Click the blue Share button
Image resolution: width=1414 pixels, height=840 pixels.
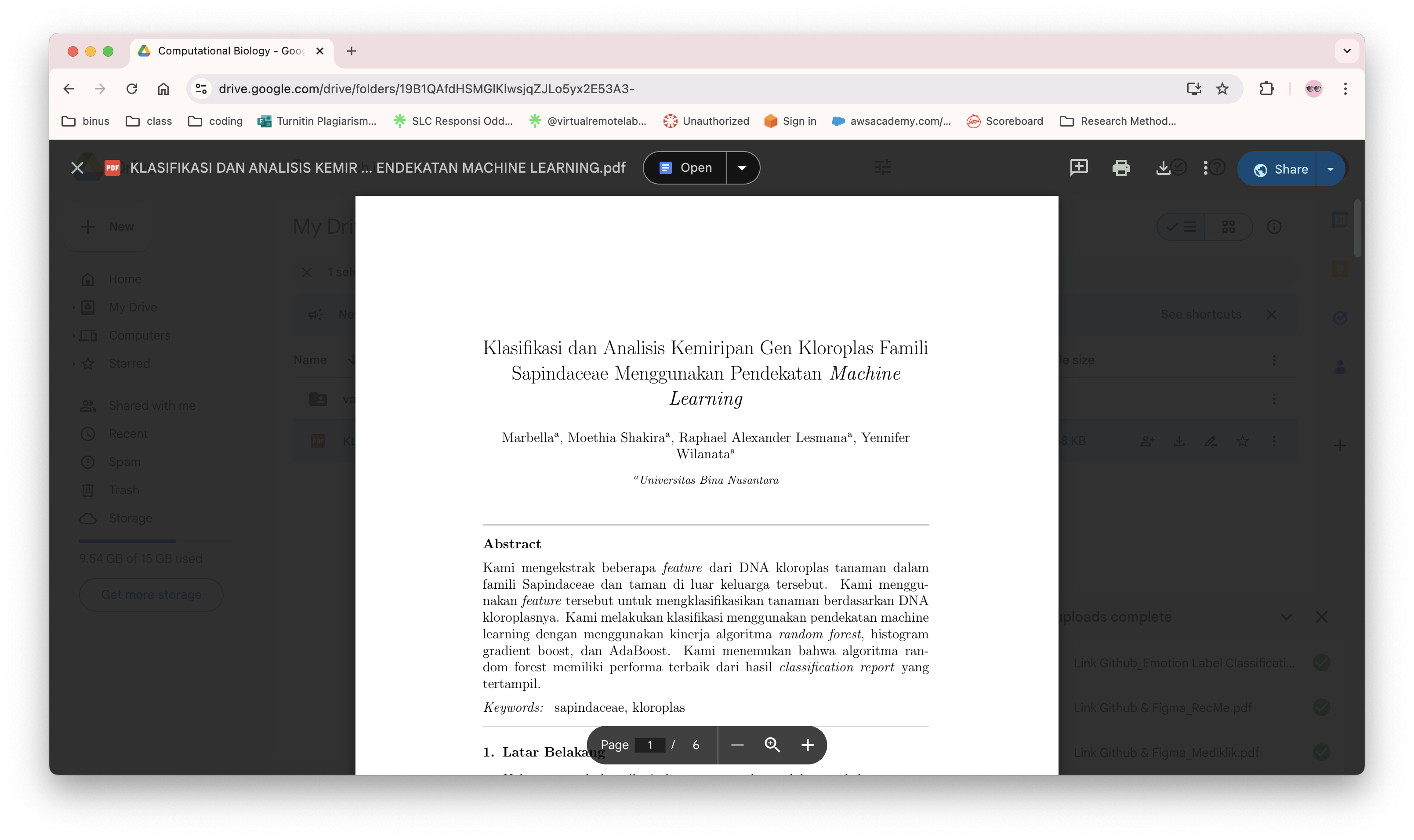pyautogui.click(x=1278, y=169)
